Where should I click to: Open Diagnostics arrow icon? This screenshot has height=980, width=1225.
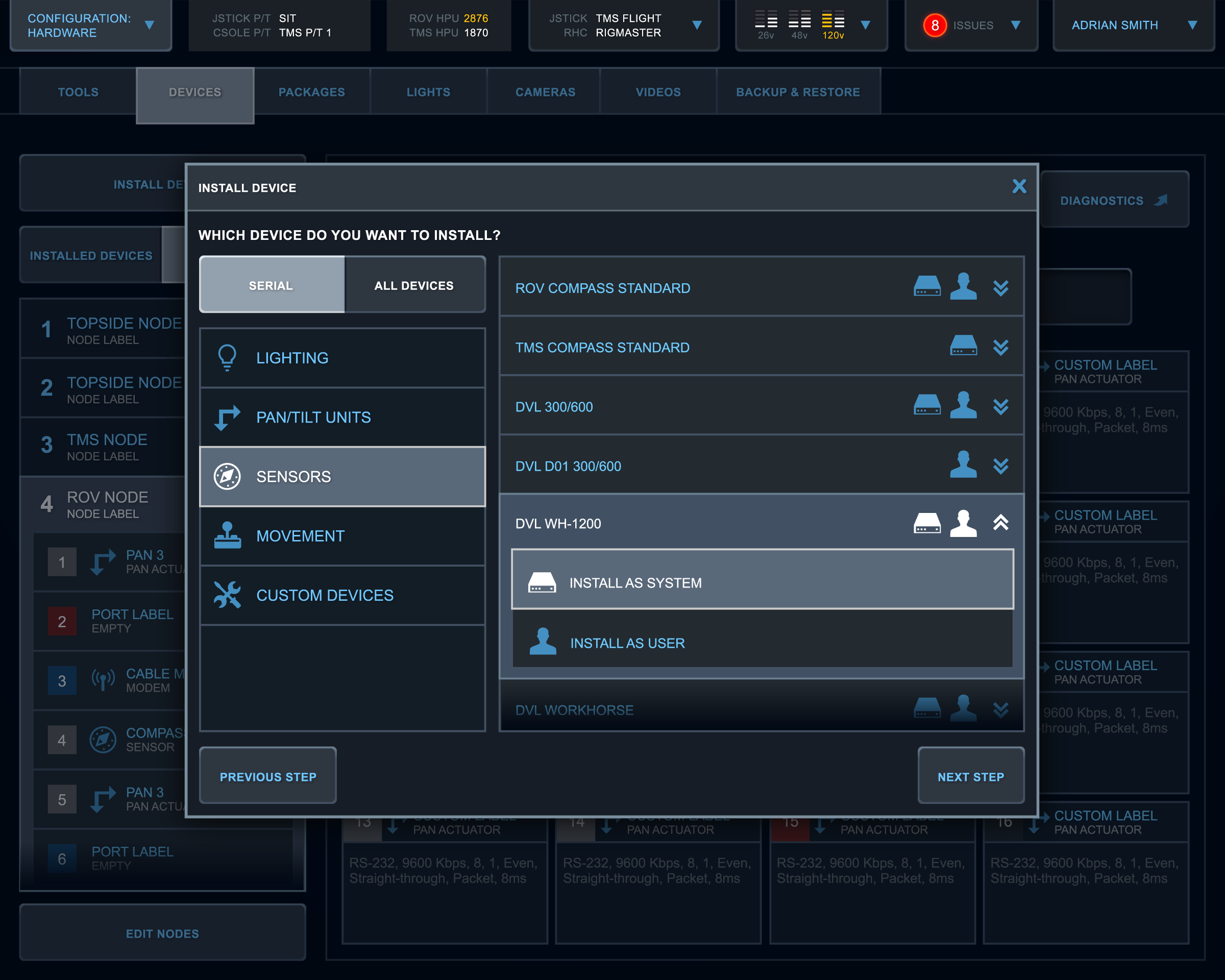[x=1161, y=201]
